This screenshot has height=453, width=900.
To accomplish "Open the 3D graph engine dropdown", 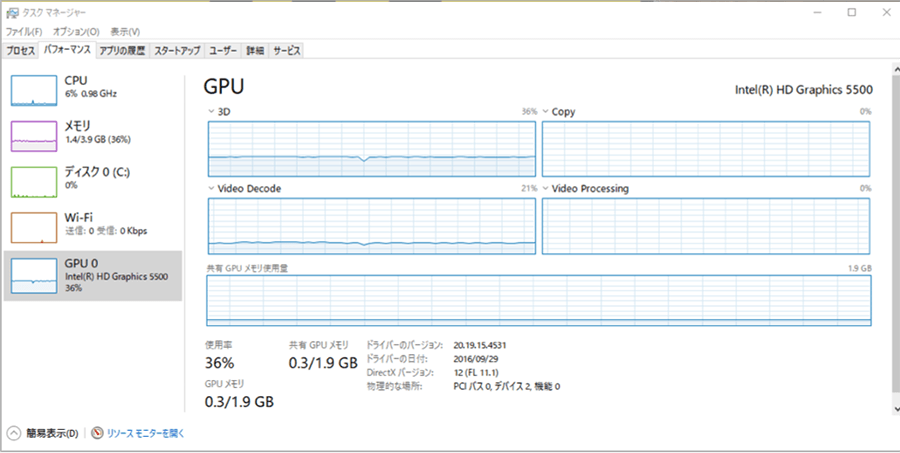I will [x=211, y=111].
